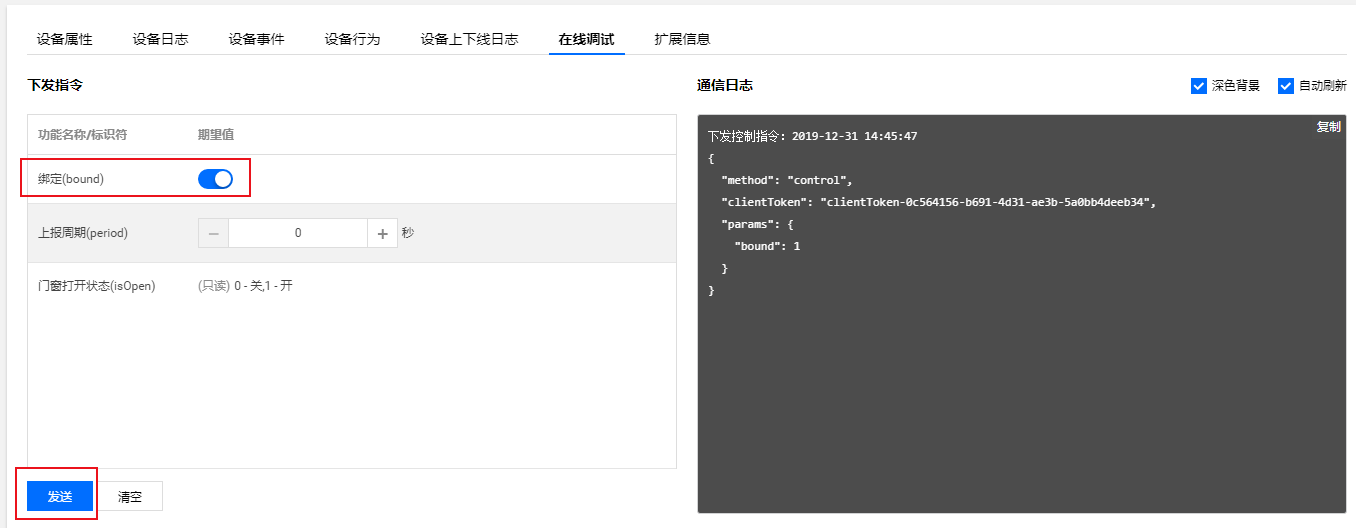Click the 下发控制指令 timestamp line in log
This screenshot has height=528, width=1356.
812,136
